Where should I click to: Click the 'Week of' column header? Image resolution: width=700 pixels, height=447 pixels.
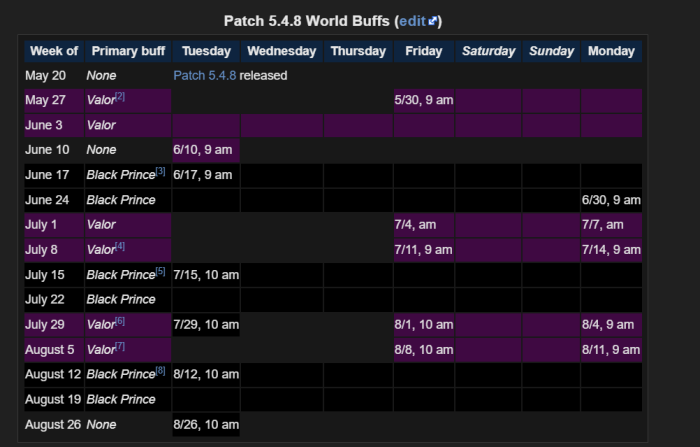(x=54, y=51)
